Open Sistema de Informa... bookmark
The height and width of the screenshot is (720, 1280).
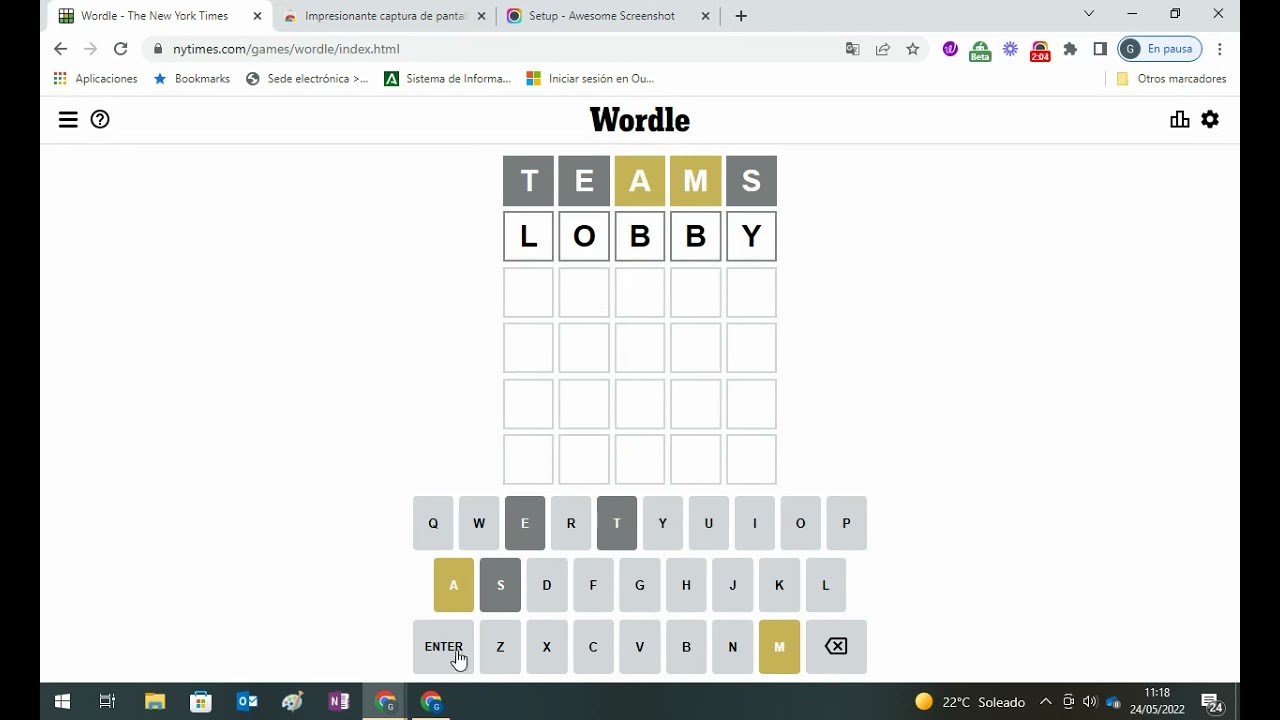point(447,79)
